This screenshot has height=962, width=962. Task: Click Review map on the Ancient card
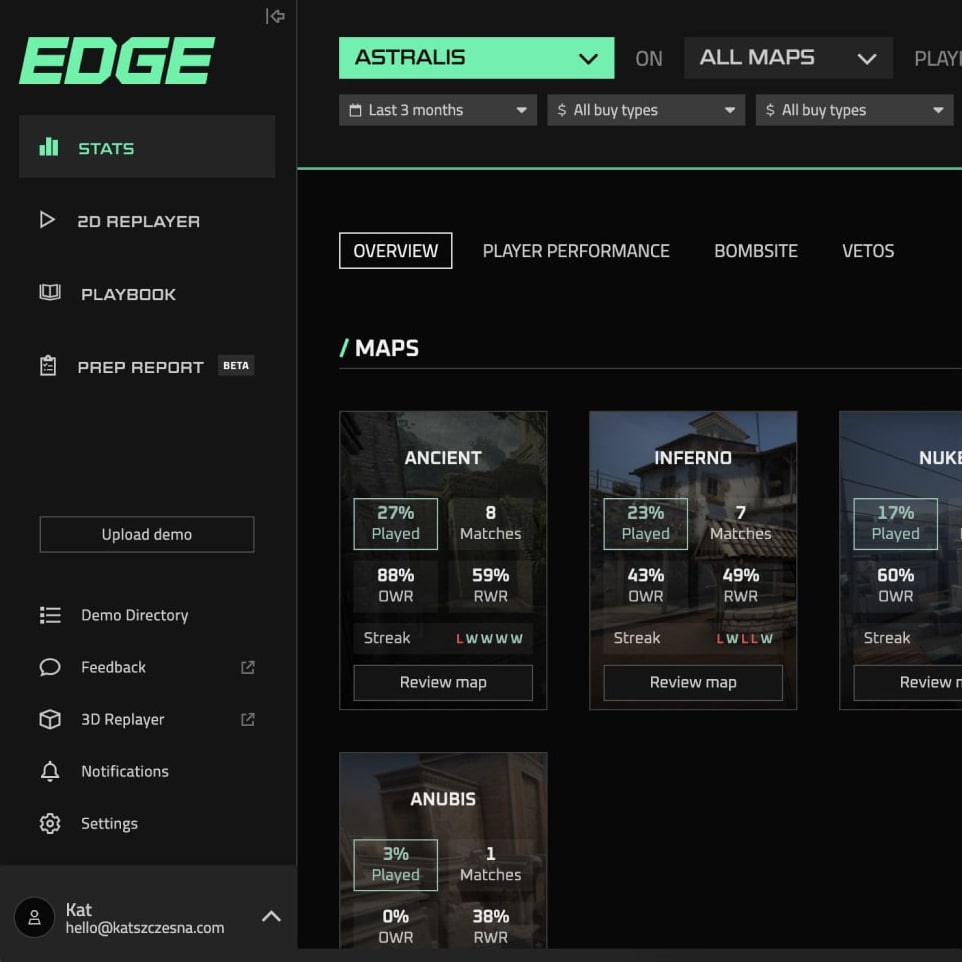443,682
